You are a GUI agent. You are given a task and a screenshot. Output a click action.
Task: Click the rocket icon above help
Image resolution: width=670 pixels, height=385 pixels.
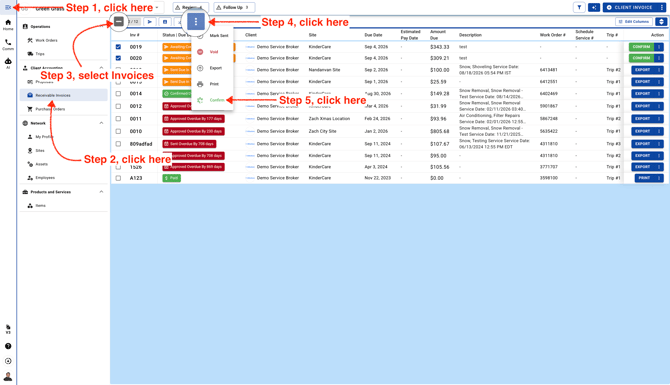pyautogui.click(x=8, y=327)
